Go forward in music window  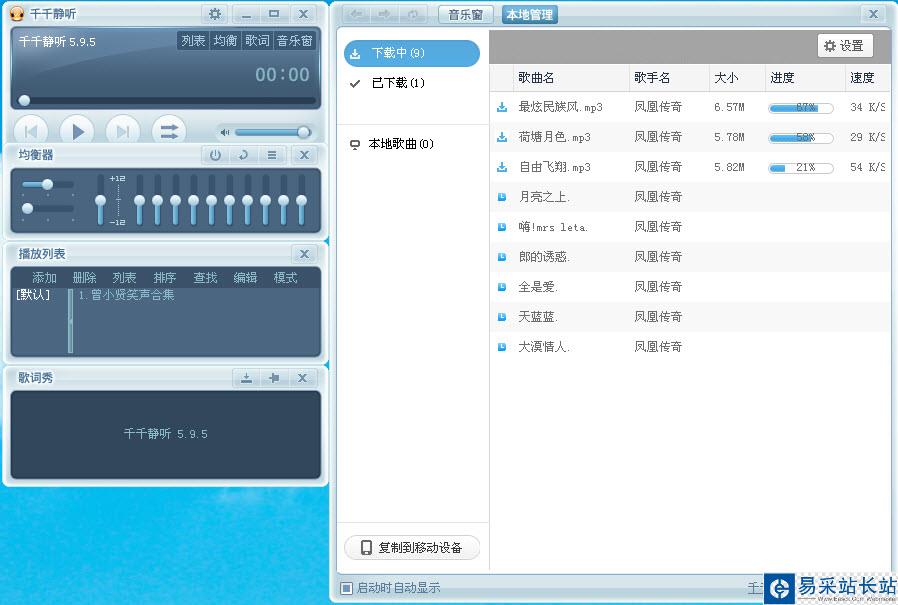tap(384, 14)
